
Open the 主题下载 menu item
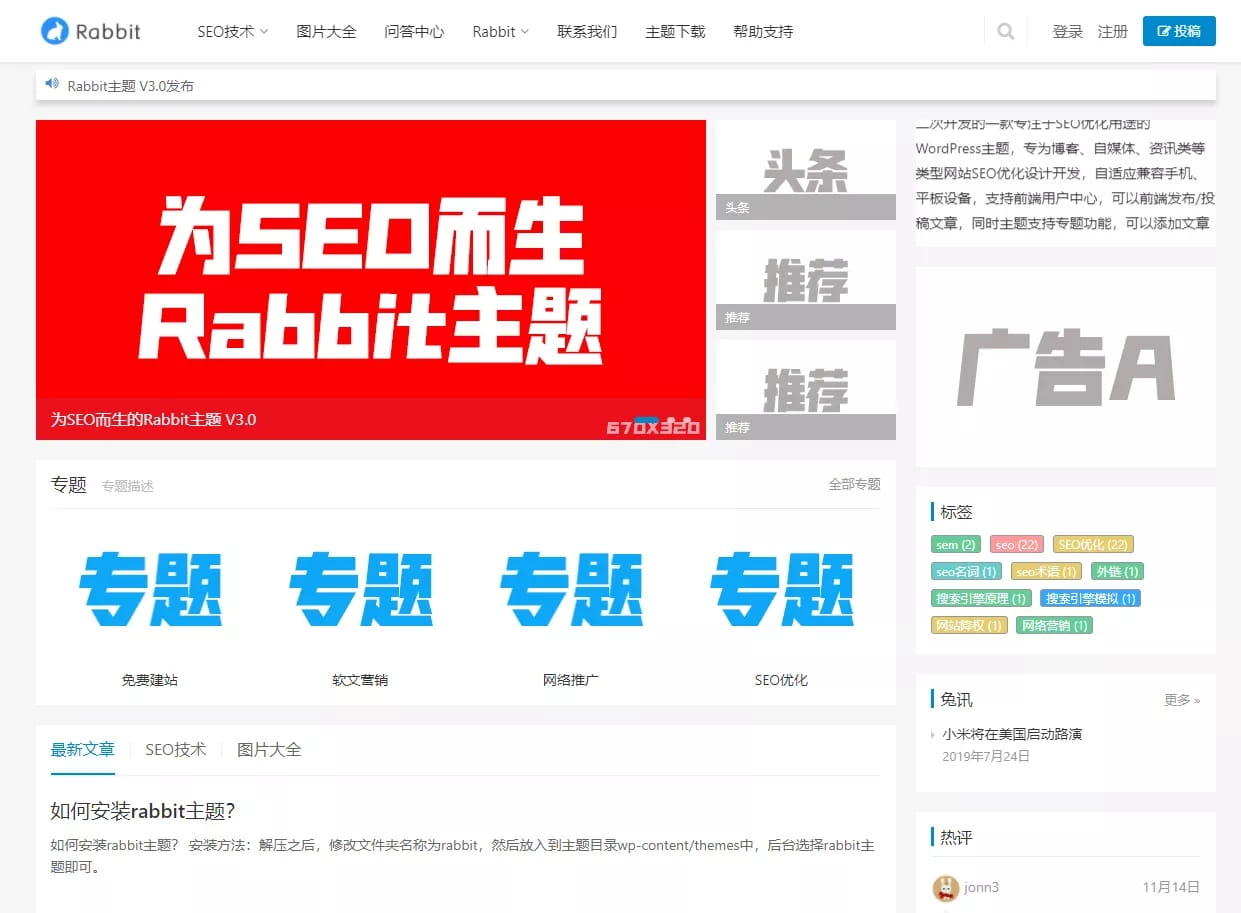674,31
